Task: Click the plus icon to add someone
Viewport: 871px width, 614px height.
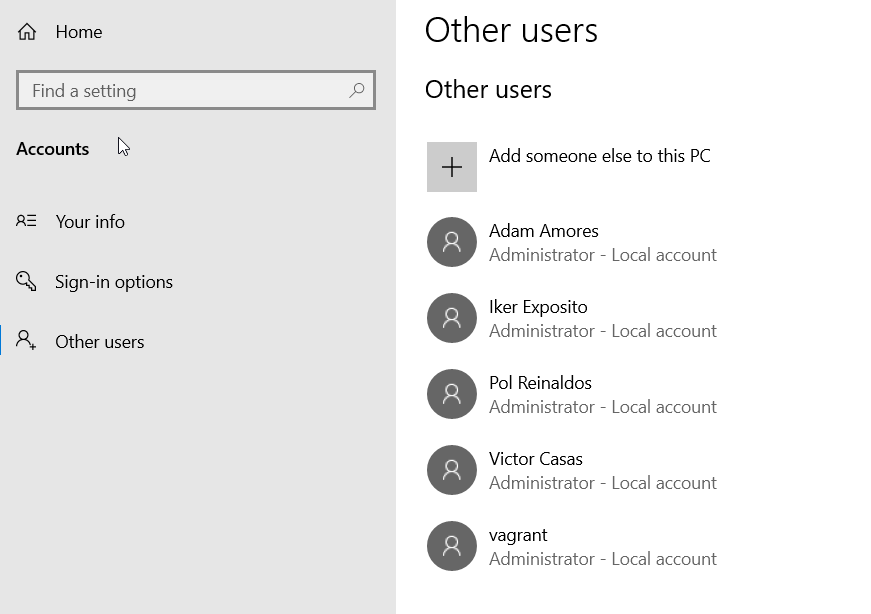Action: pos(452,167)
